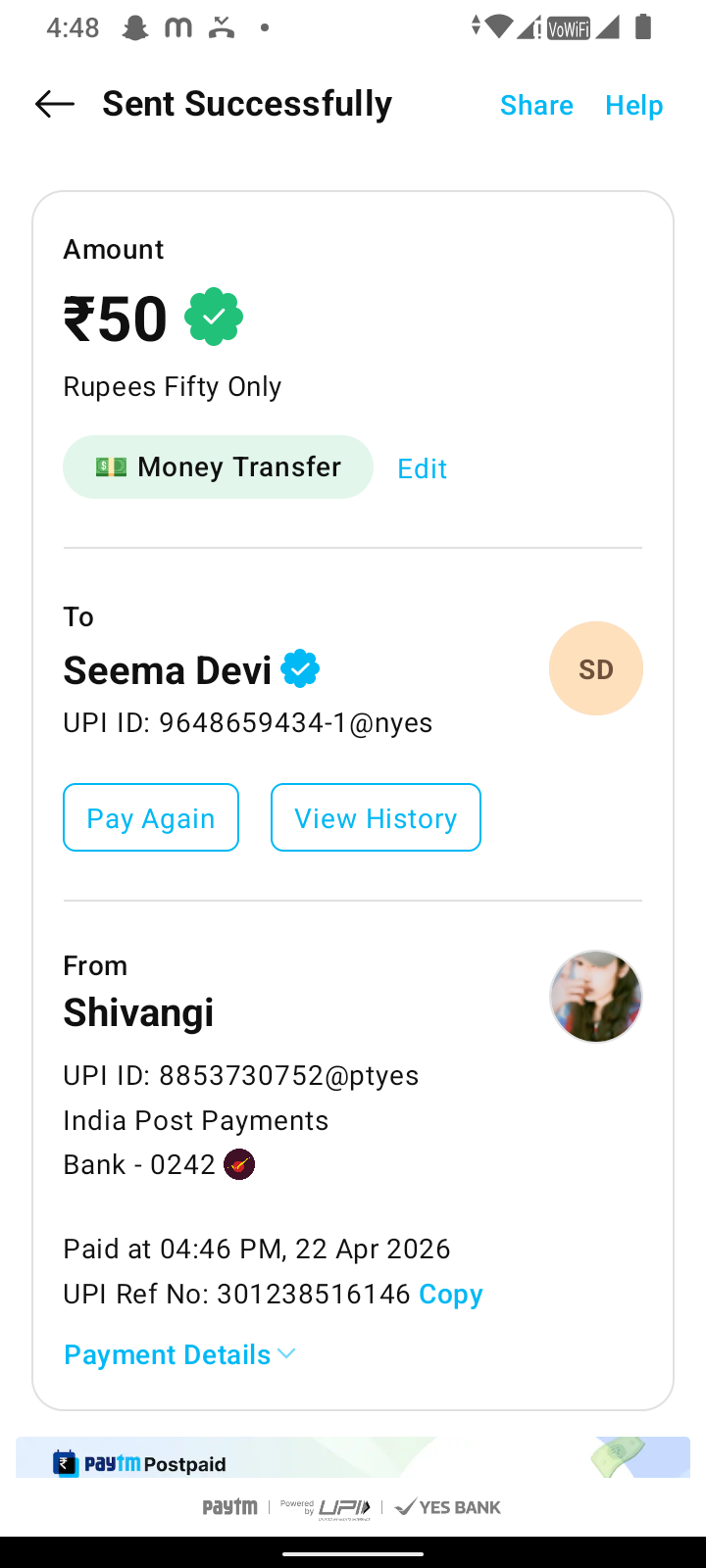Tap the Paytm Postpaid calendar icon
The height and width of the screenshot is (1568, 706).
pos(66,1464)
